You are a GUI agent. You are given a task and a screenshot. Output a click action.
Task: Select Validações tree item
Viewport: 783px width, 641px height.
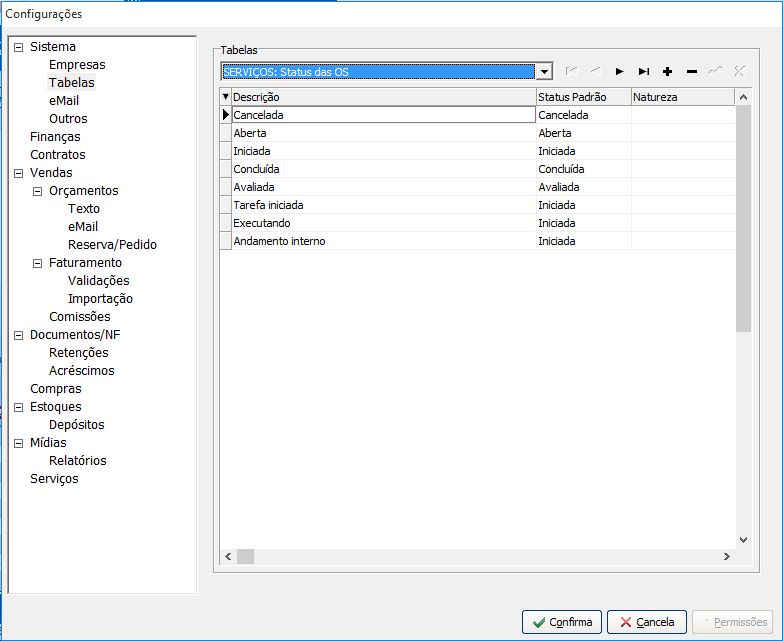[x=98, y=281]
